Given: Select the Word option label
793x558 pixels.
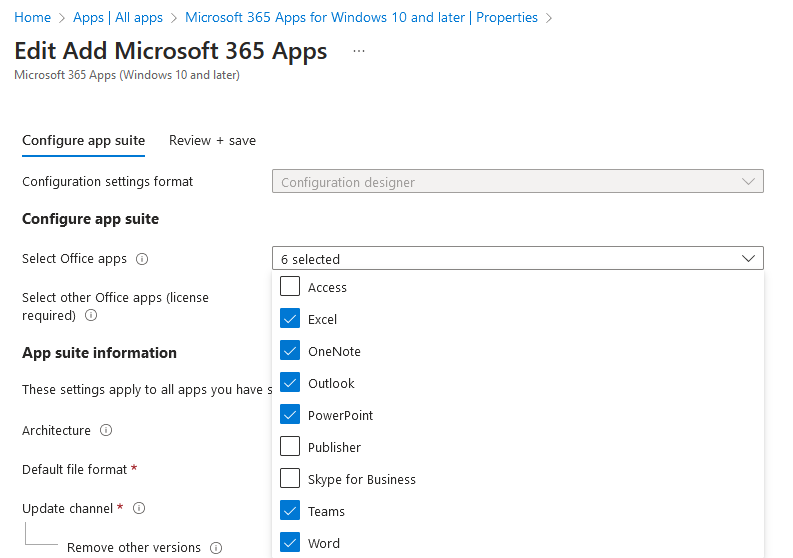Looking at the screenshot, I should click(x=324, y=543).
